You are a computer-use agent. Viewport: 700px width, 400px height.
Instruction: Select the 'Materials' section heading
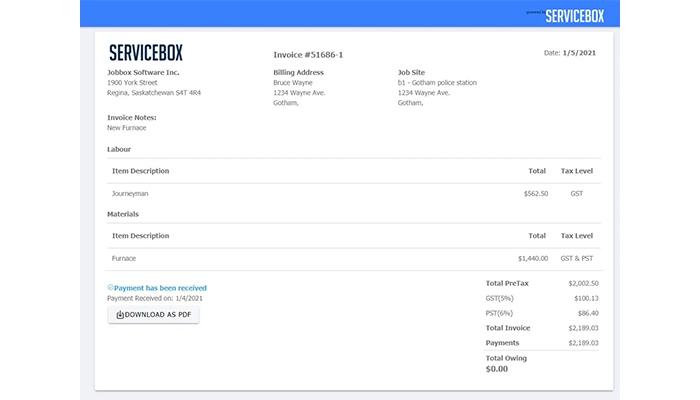(123, 214)
